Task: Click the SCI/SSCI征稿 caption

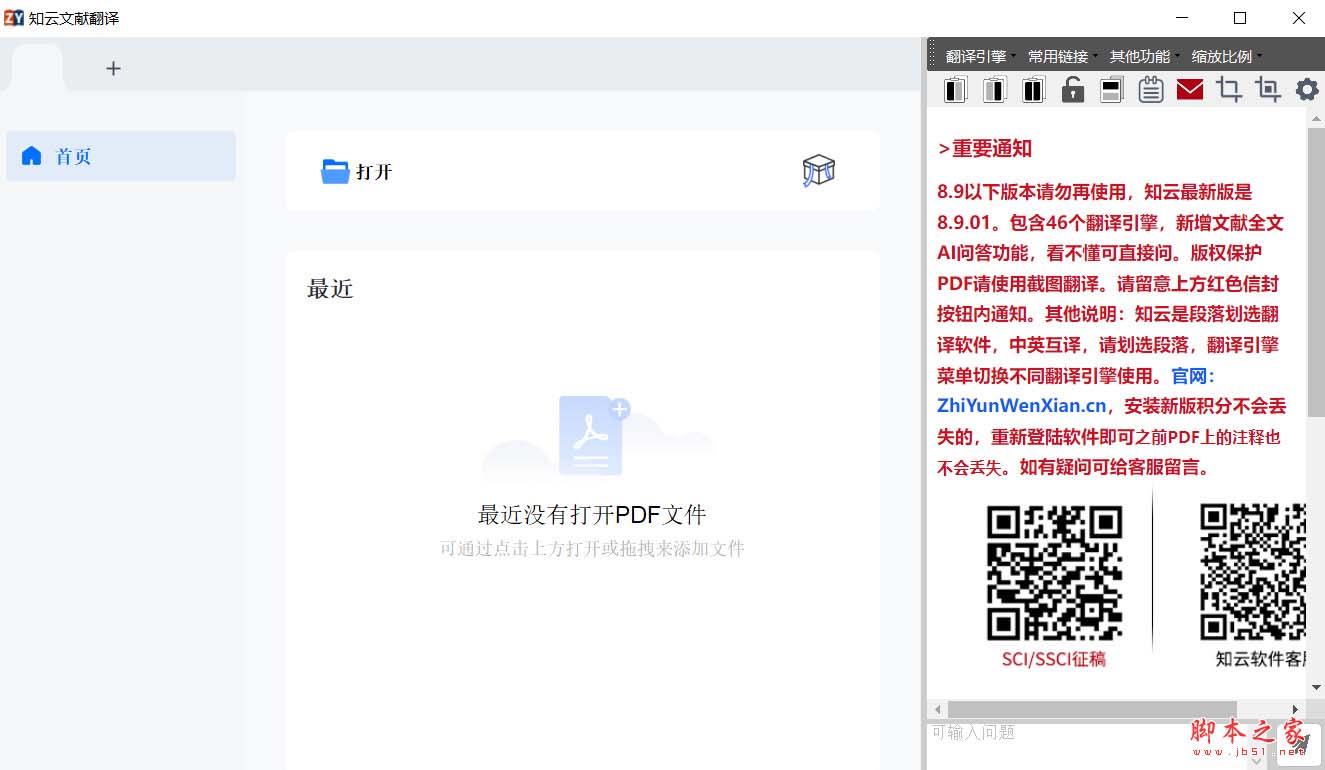Action: (1054, 659)
